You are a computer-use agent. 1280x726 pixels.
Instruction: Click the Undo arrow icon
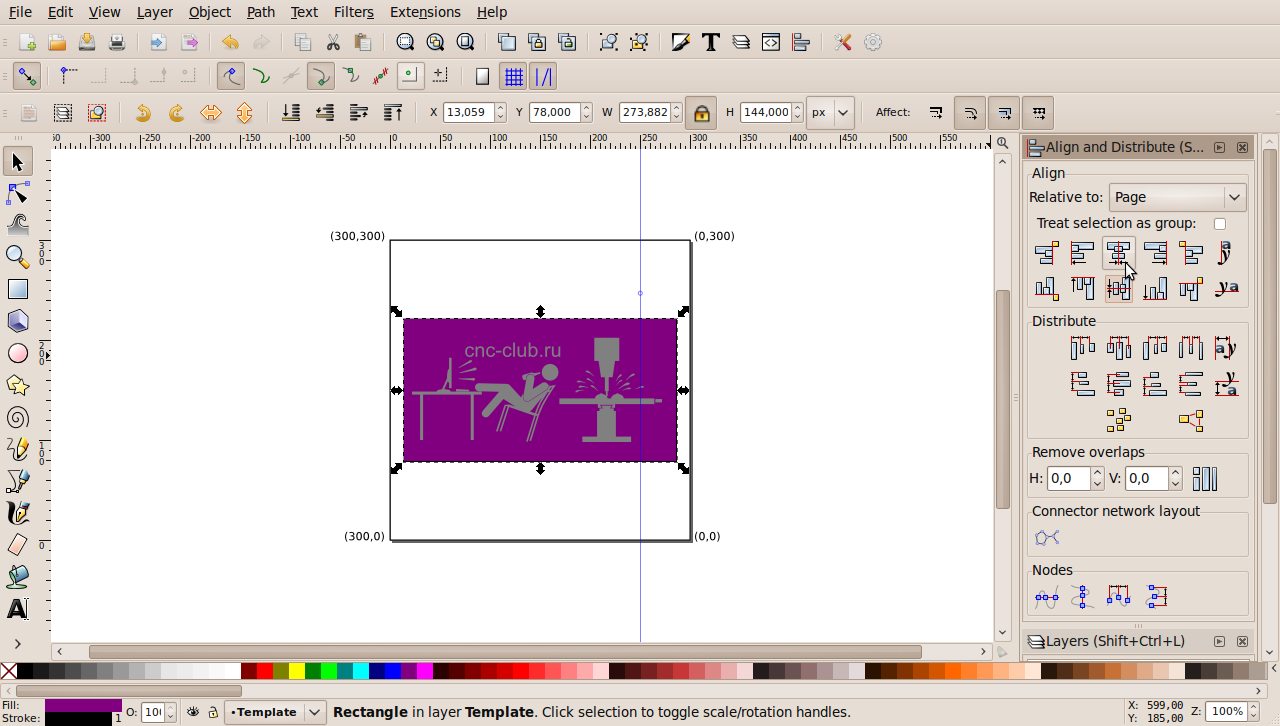tap(231, 42)
